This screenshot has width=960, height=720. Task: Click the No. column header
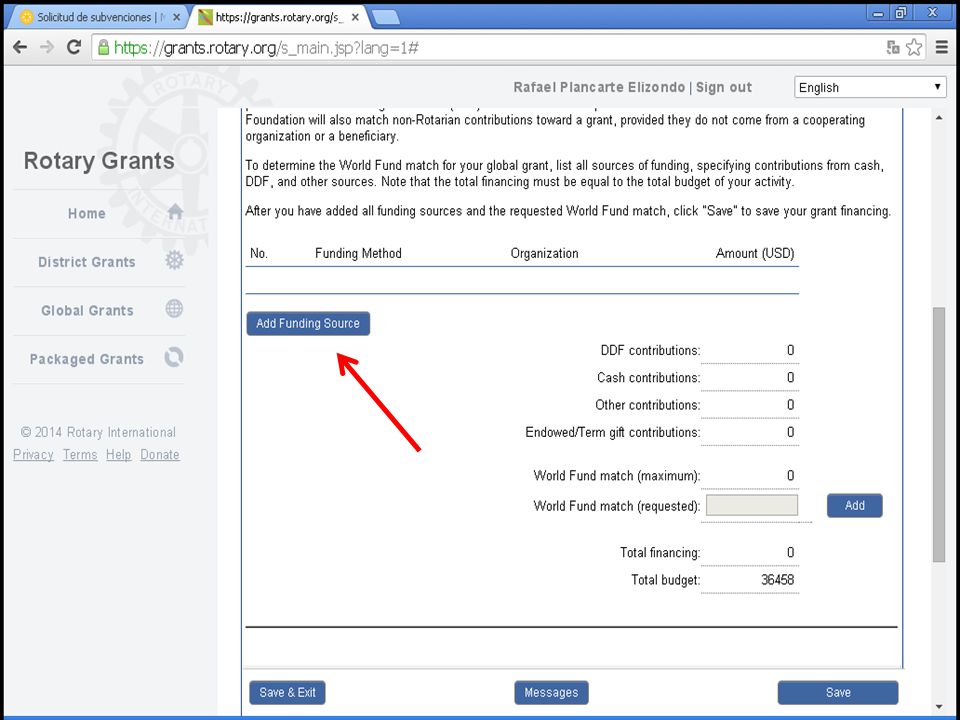[259, 253]
